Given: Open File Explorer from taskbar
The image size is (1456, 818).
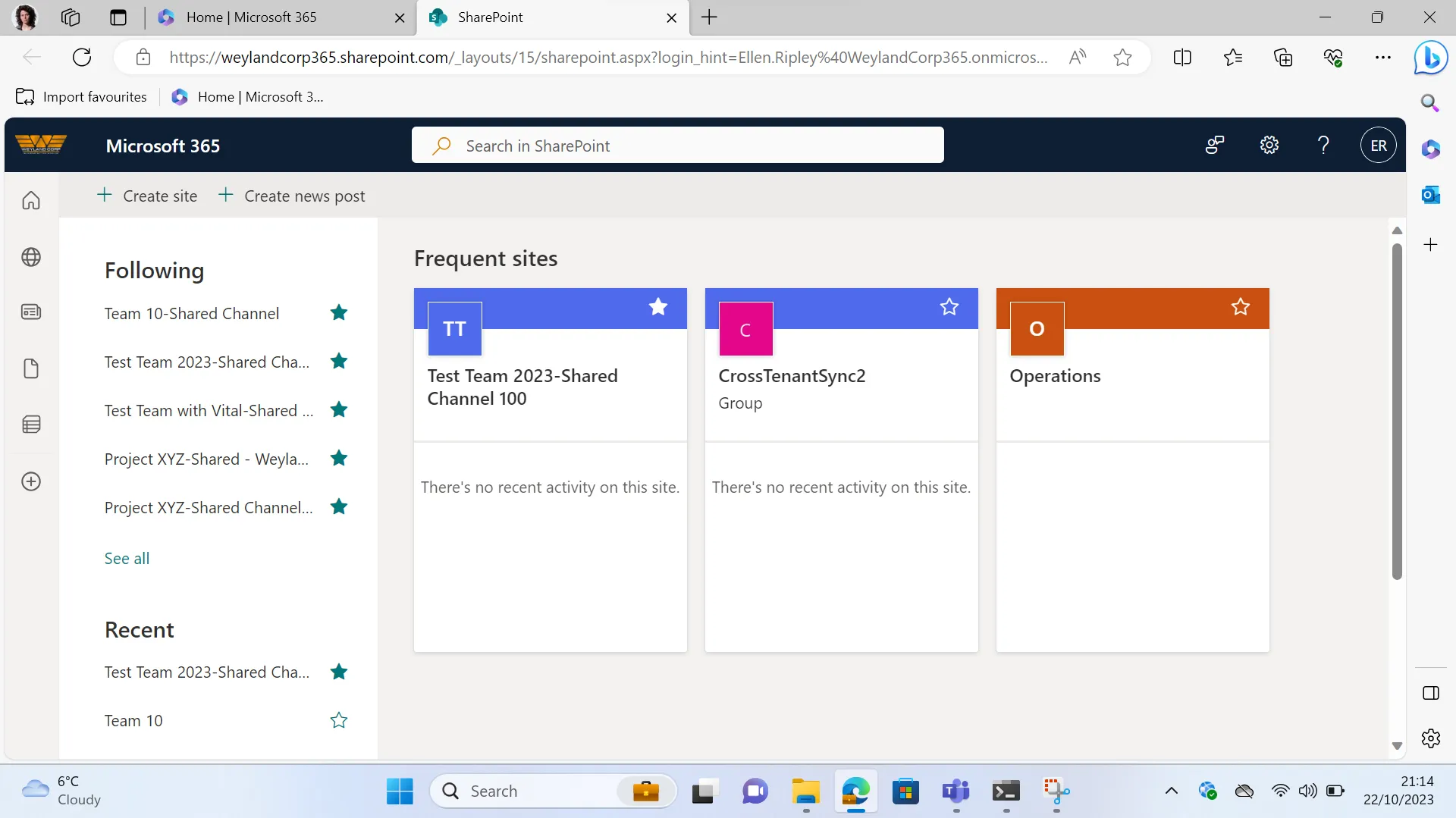Looking at the screenshot, I should 805,791.
